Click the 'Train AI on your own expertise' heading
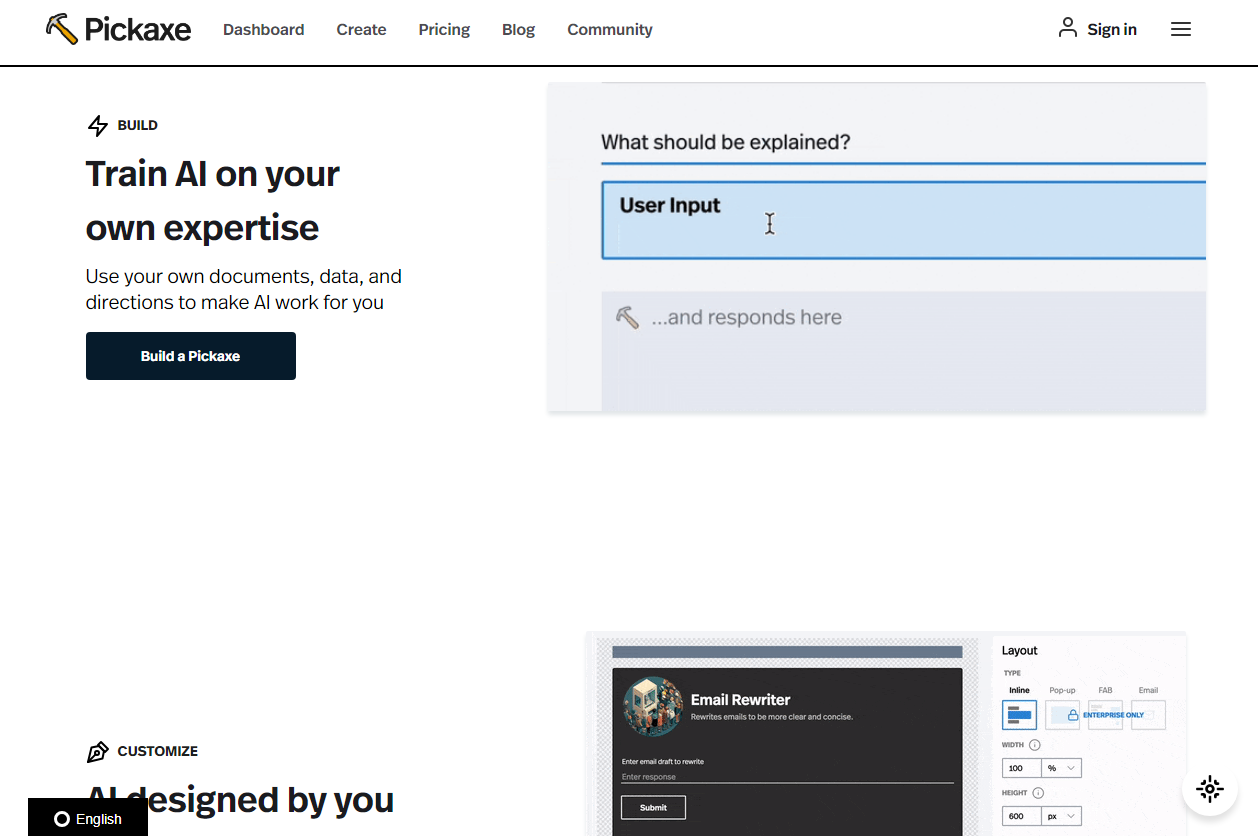This screenshot has width=1258, height=836. (x=213, y=201)
